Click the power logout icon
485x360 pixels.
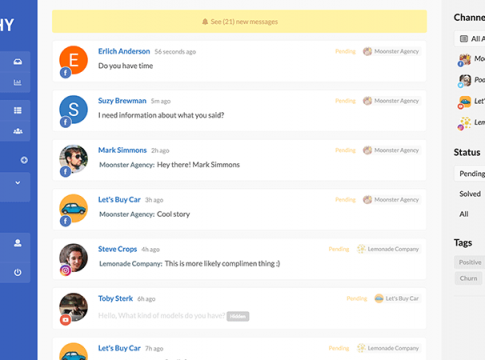coord(18,272)
